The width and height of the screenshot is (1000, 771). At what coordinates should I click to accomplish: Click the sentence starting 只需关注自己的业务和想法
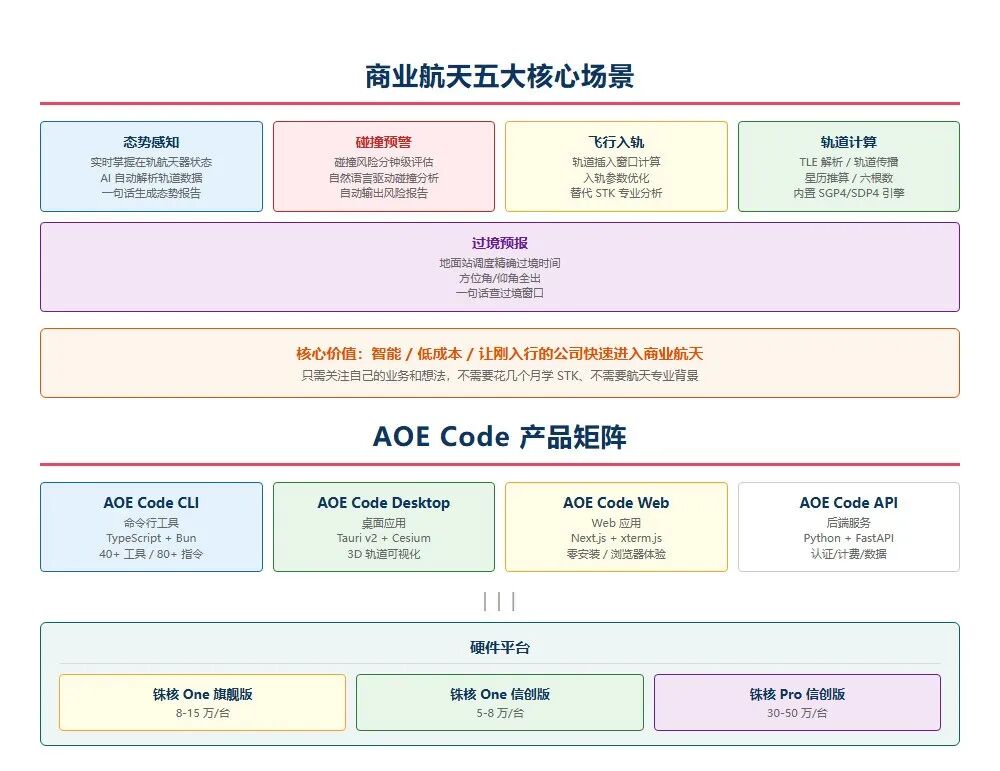(x=499, y=376)
